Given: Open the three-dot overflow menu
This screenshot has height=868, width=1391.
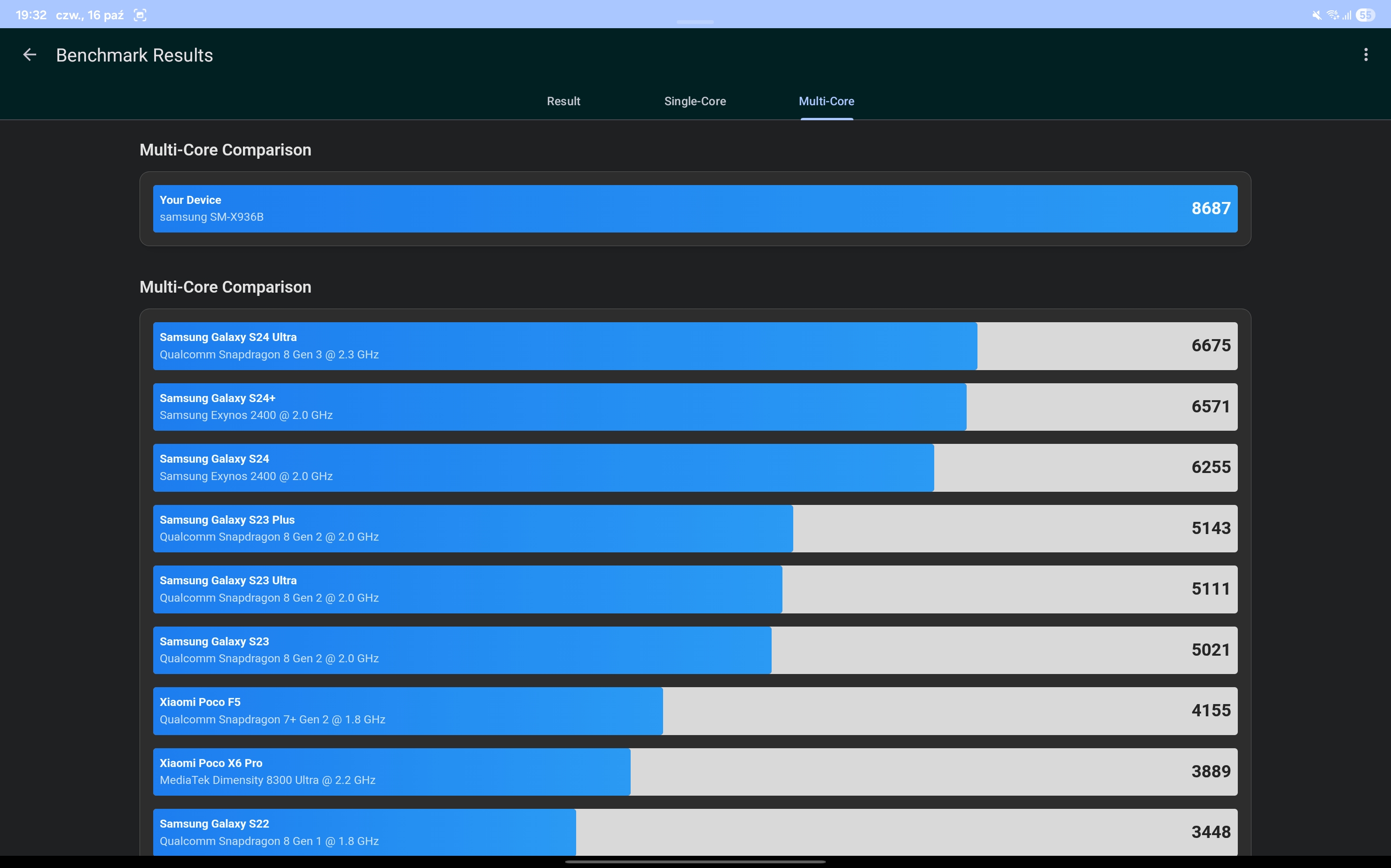Looking at the screenshot, I should (x=1365, y=55).
